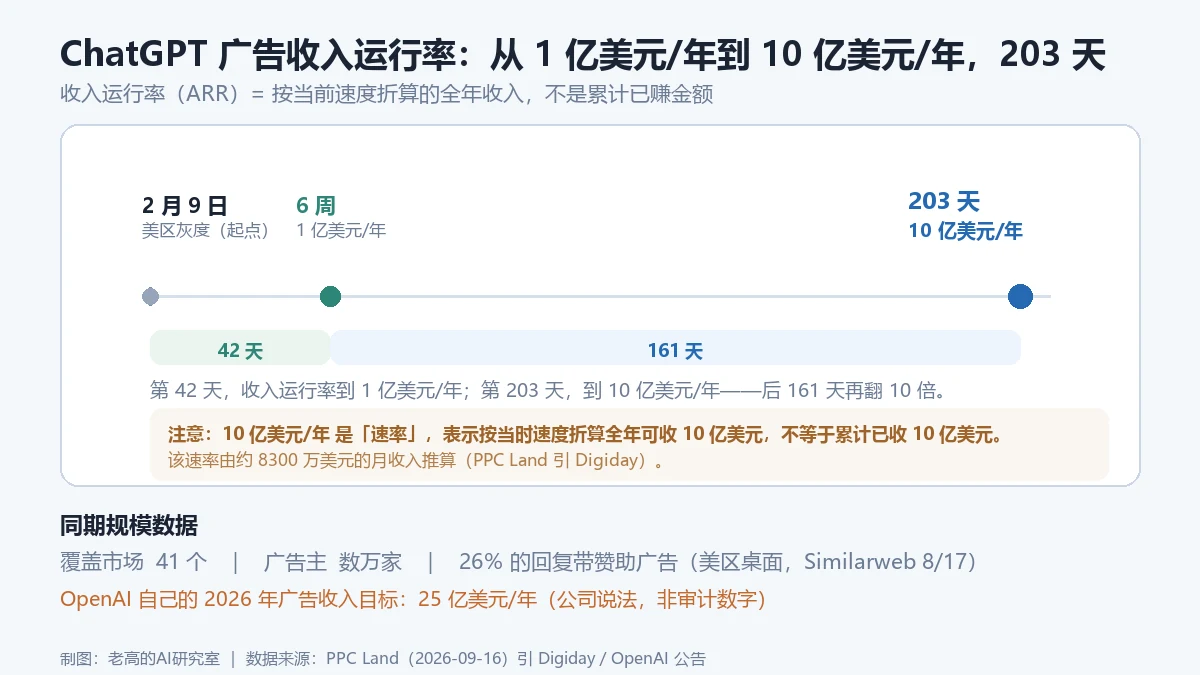Viewport: 1200px width, 675px height.
Task: Click the orange OpenAI 2026 年广告收入目标 line
Action: click(x=412, y=600)
